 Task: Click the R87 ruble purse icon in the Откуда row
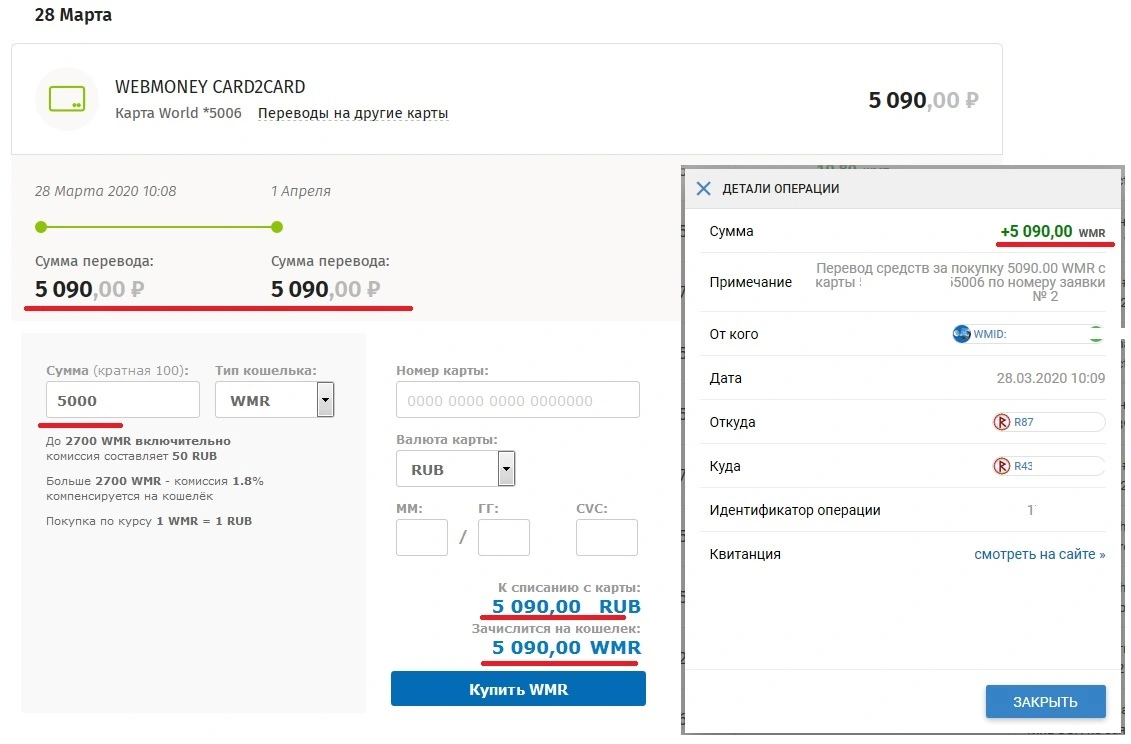(x=1002, y=422)
